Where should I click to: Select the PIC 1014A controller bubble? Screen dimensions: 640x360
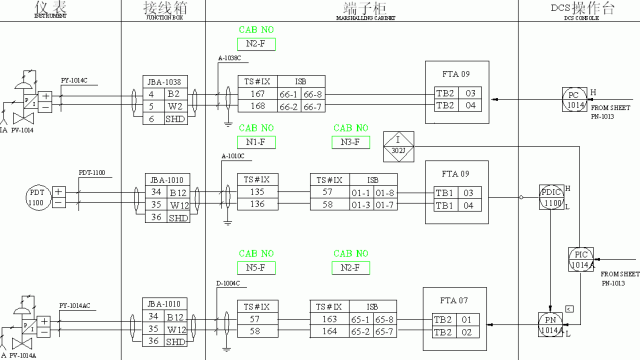click(x=581, y=259)
